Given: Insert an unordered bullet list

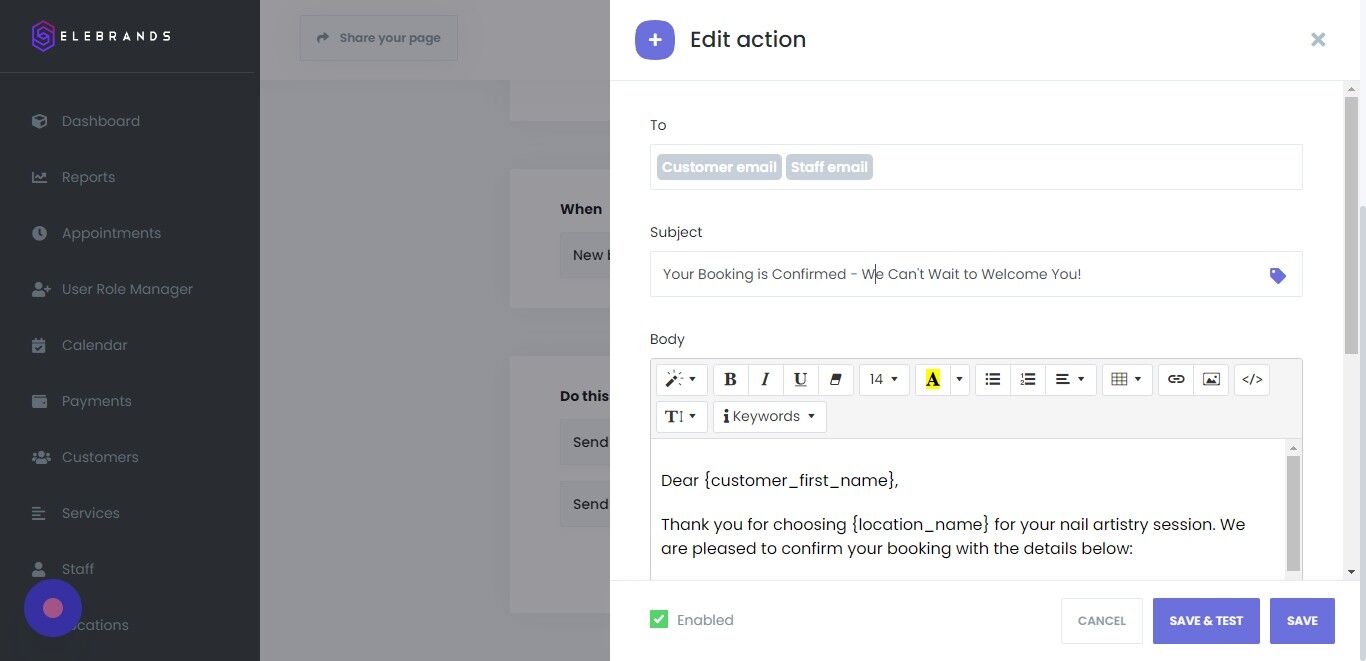Looking at the screenshot, I should [992, 379].
